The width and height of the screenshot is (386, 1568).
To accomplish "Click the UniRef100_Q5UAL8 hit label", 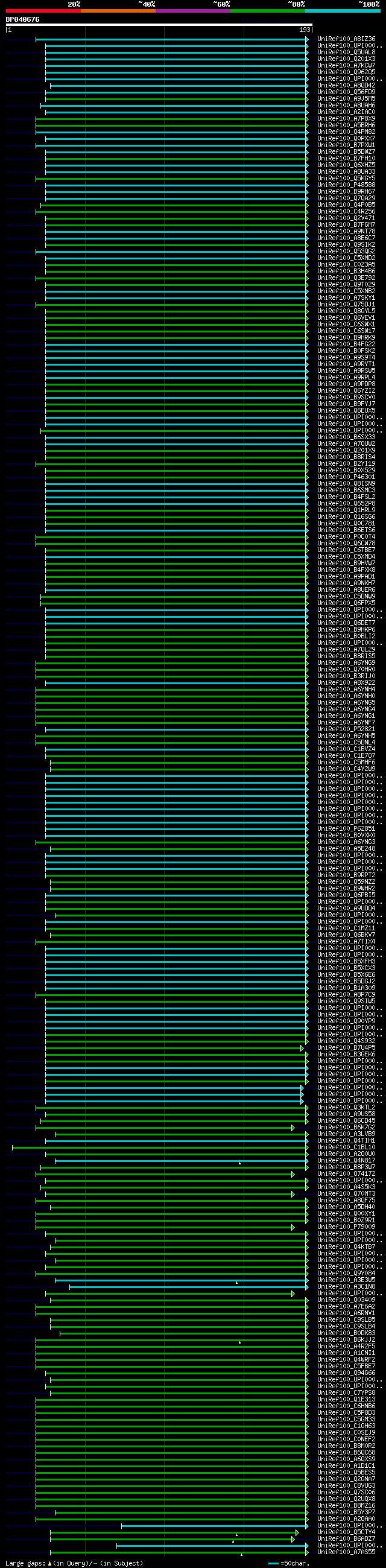I will (x=346, y=52).
